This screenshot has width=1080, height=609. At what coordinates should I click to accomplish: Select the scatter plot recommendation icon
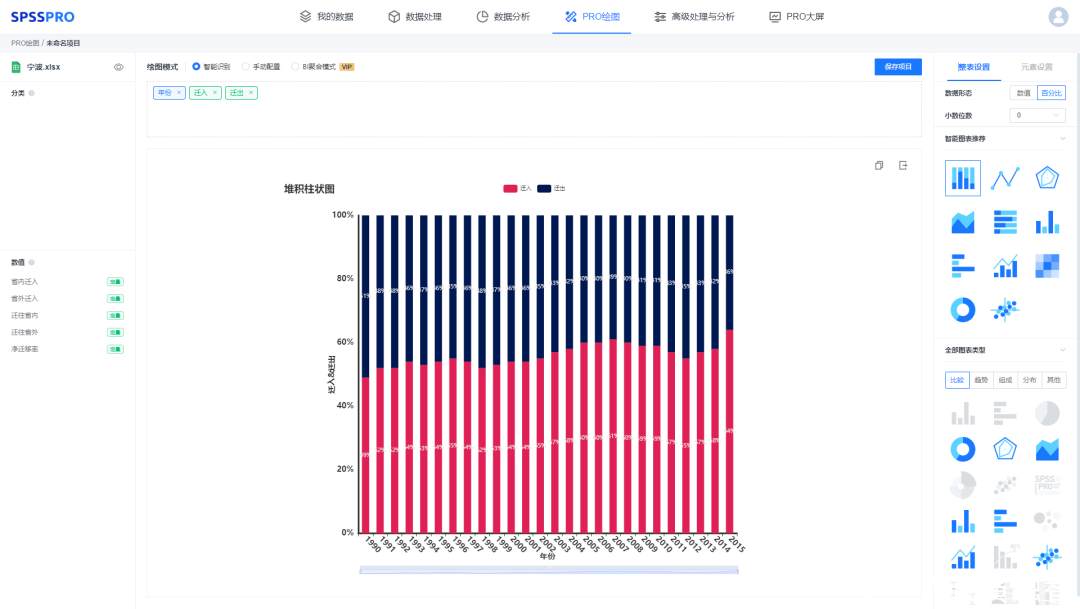(x=1004, y=310)
